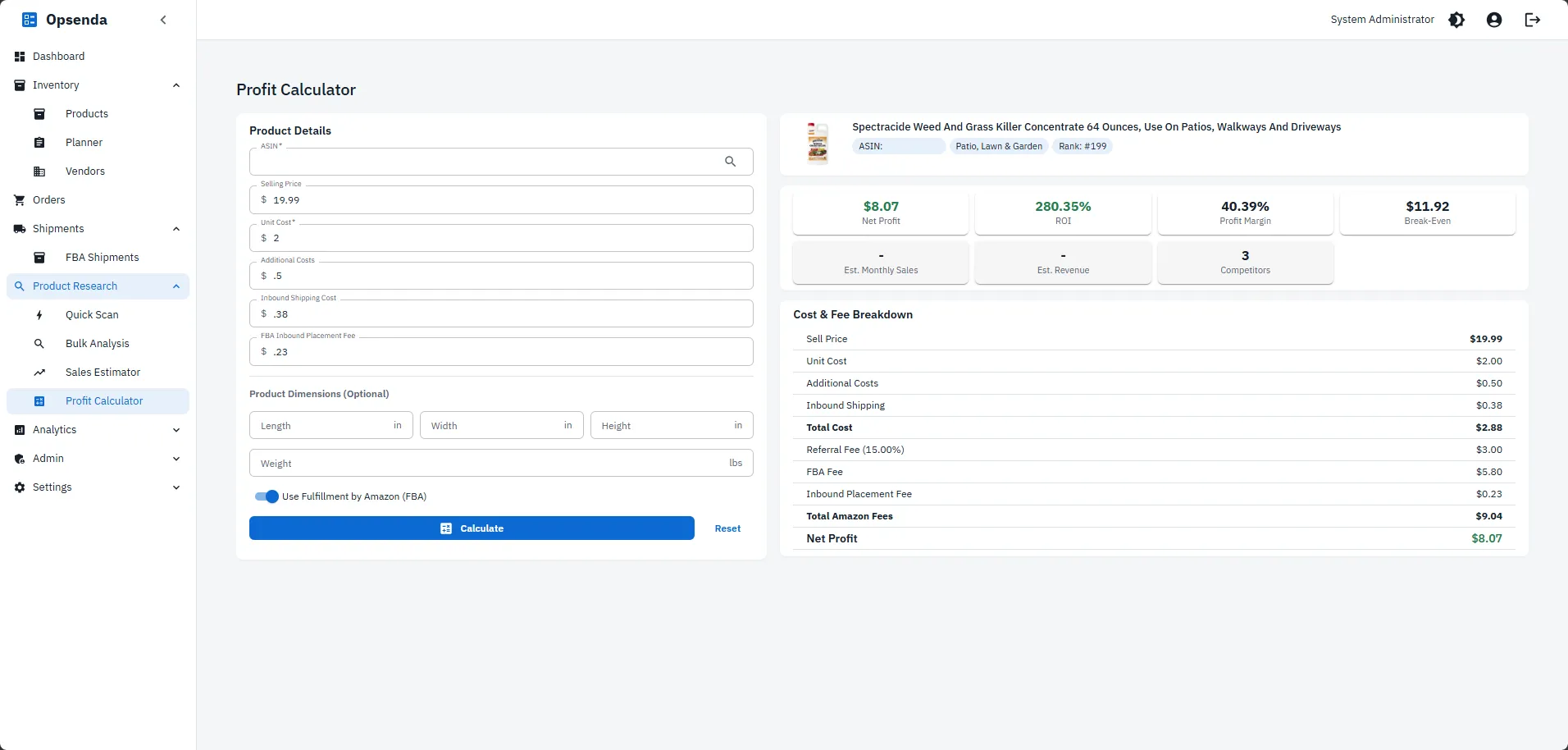Toggle Use Fulfillment by Amazon switch
This screenshot has width=1568, height=750.
click(x=267, y=496)
